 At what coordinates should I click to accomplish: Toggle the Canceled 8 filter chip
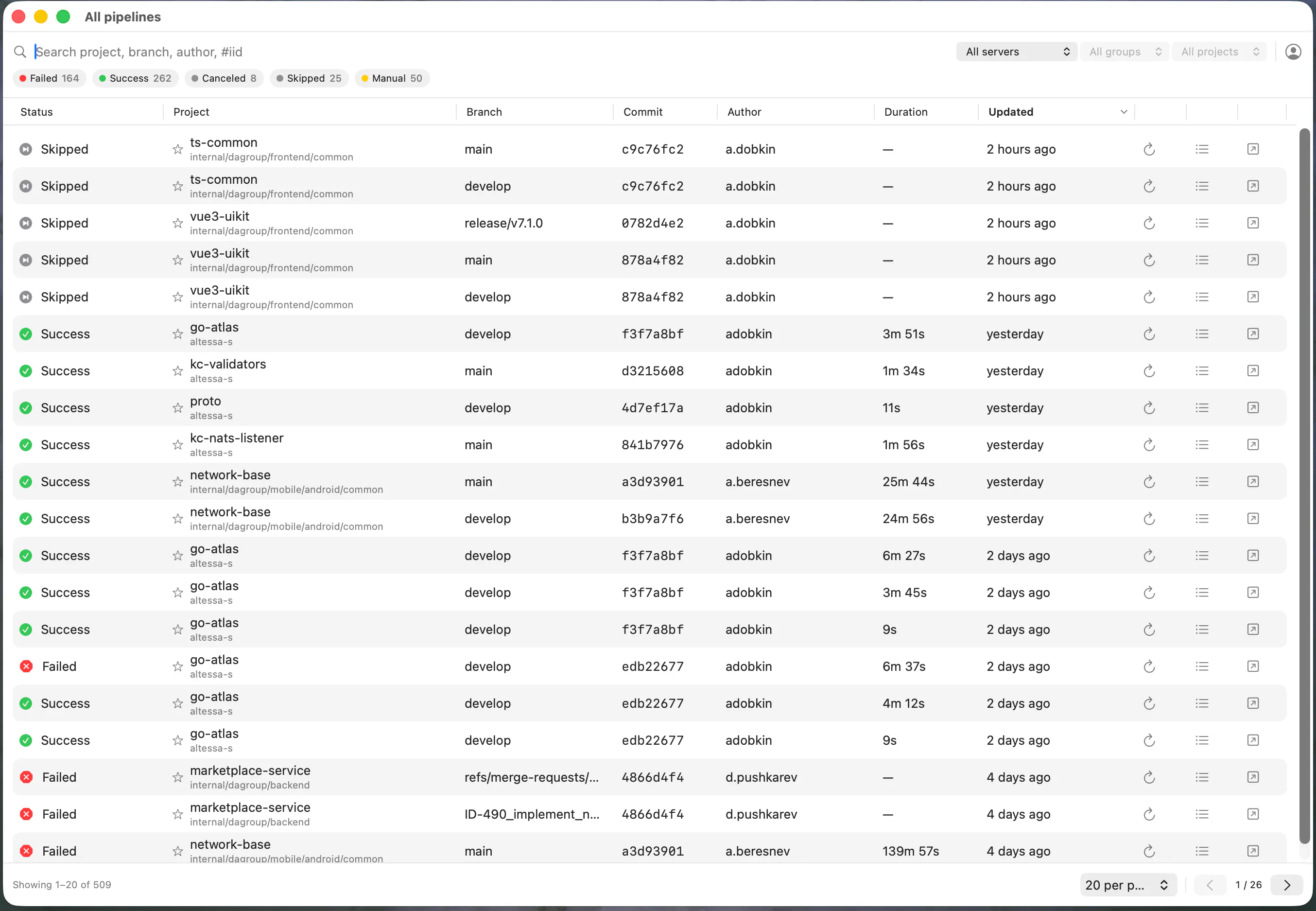pos(224,78)
